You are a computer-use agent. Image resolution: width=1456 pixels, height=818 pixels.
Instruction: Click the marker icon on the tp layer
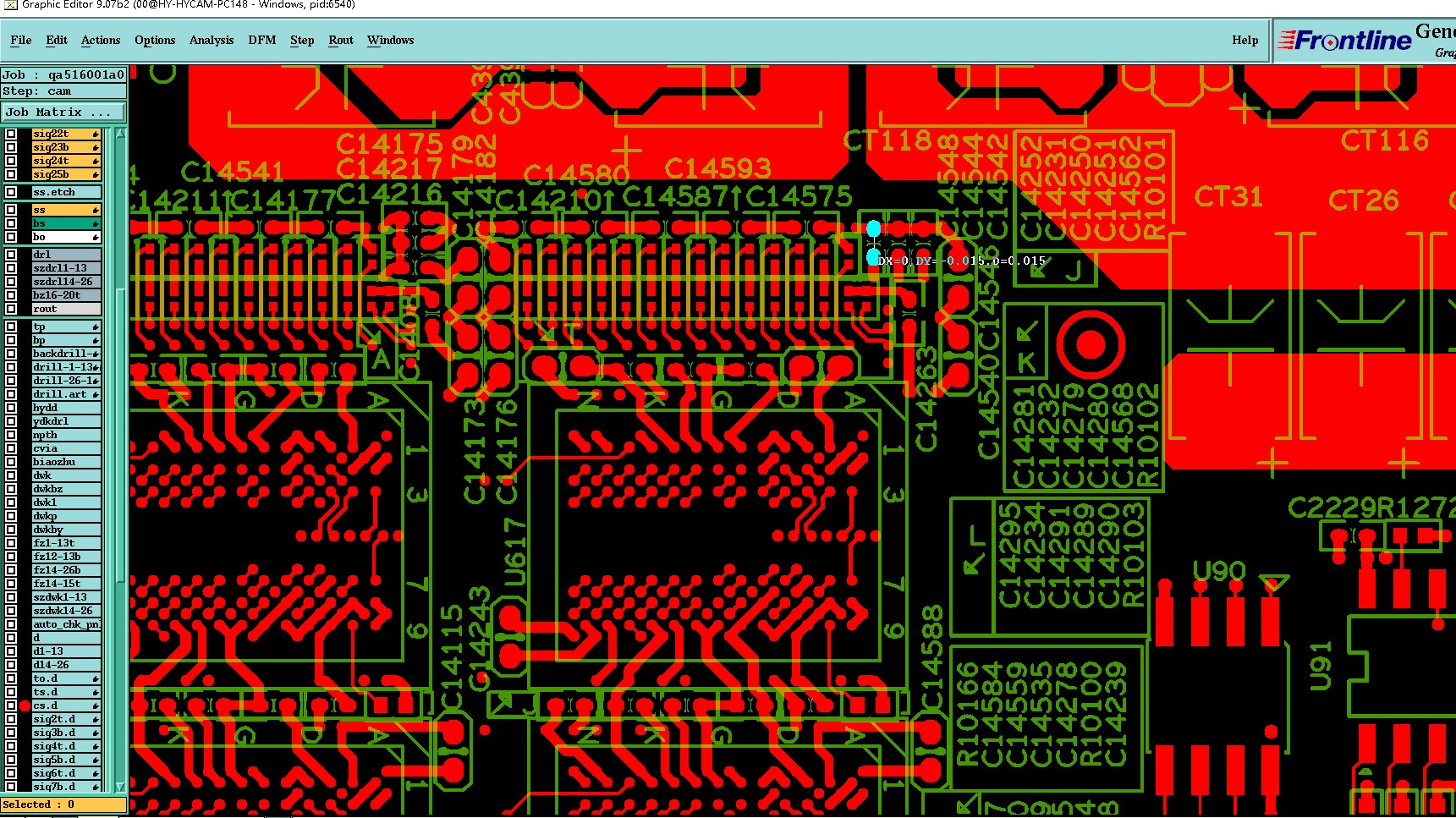pos(96,327)
